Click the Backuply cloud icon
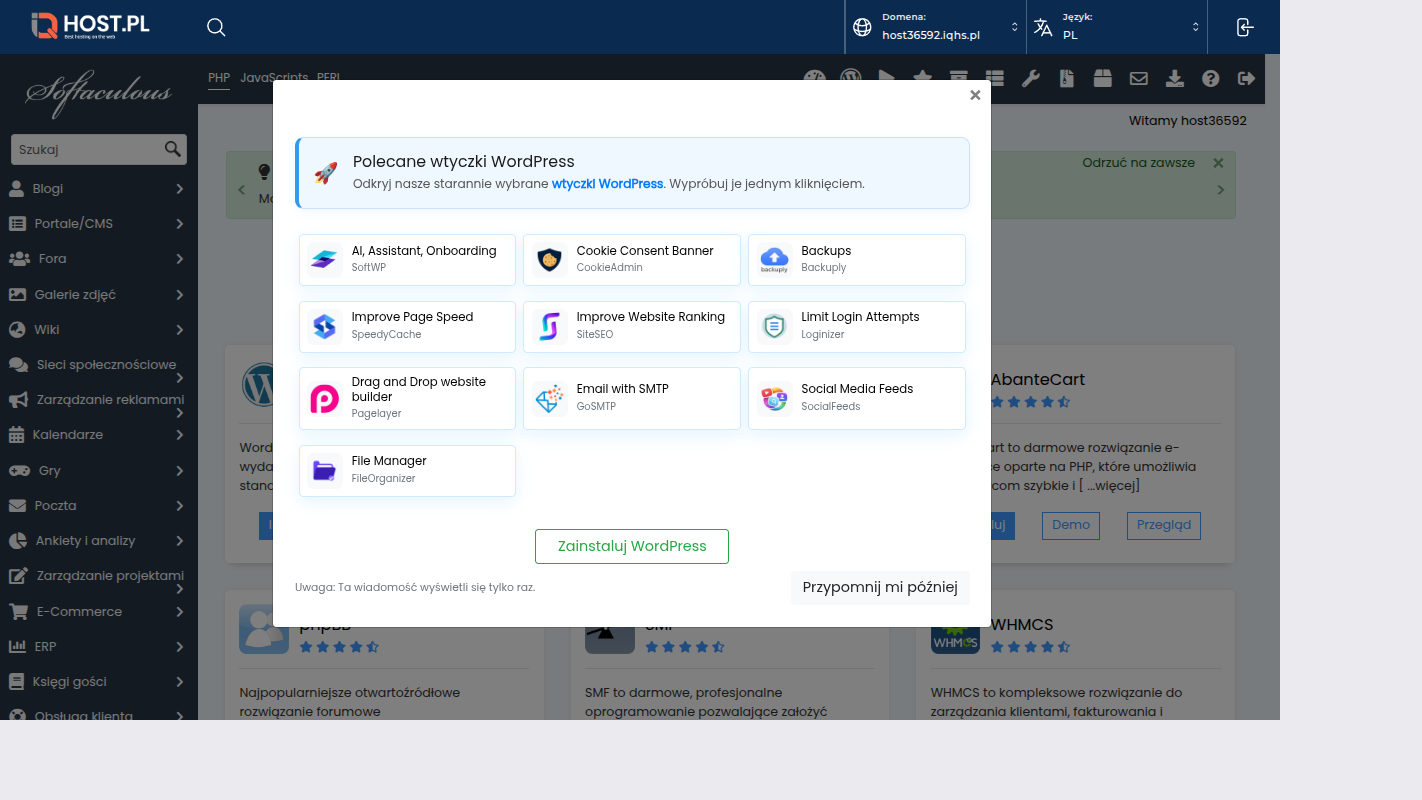The height and width of the screenshot is (800, 1422). (774, 260)
